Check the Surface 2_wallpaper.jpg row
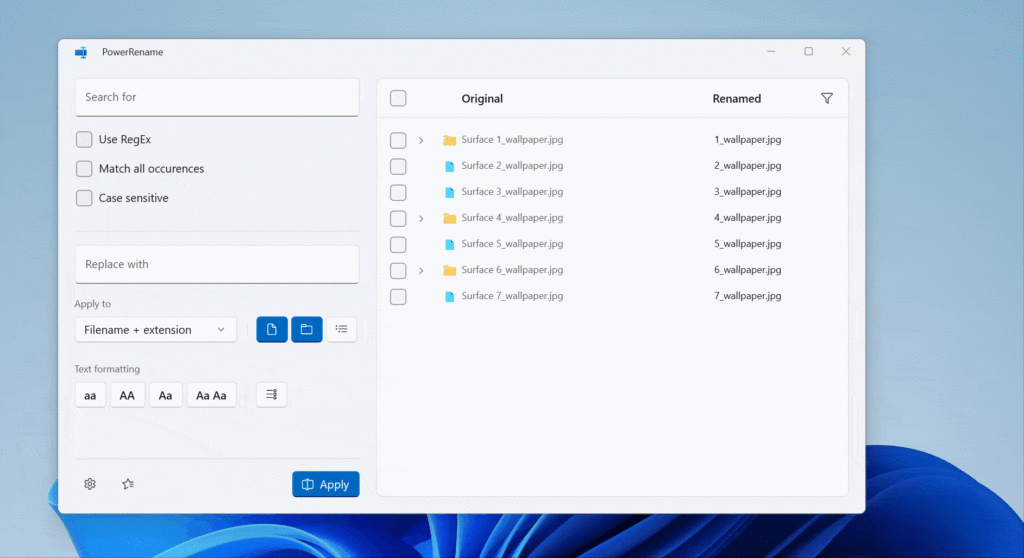 point(398,166)
